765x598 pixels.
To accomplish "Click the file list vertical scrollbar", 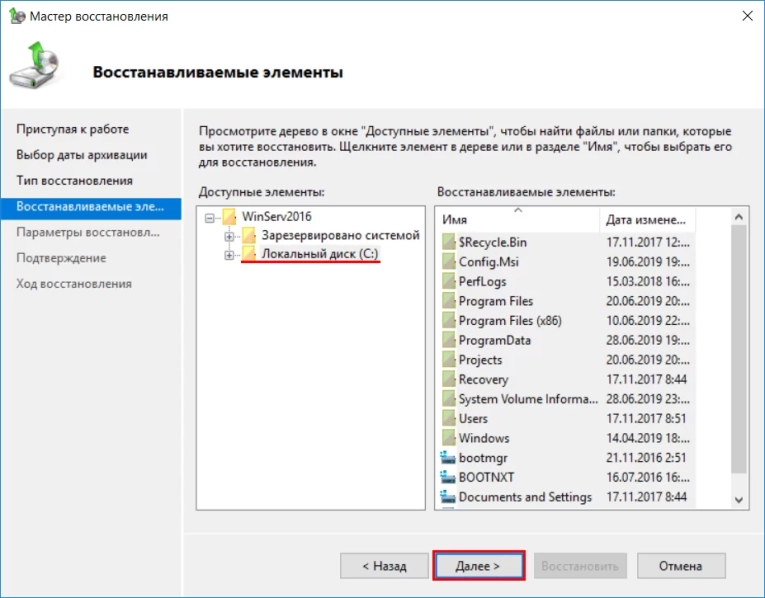I will click(739, 350).
